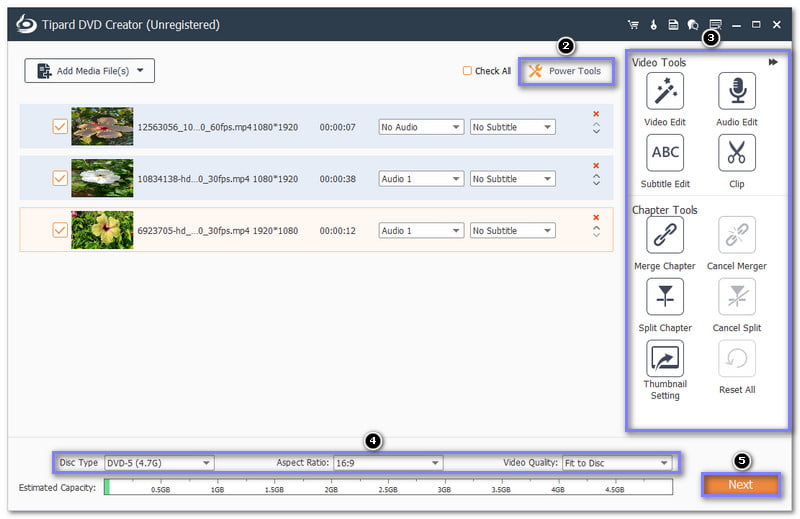Image resolution: width=800 pixels, height=519 pixels.
Task: Click the Power Tools button
Action: [565, 71]
